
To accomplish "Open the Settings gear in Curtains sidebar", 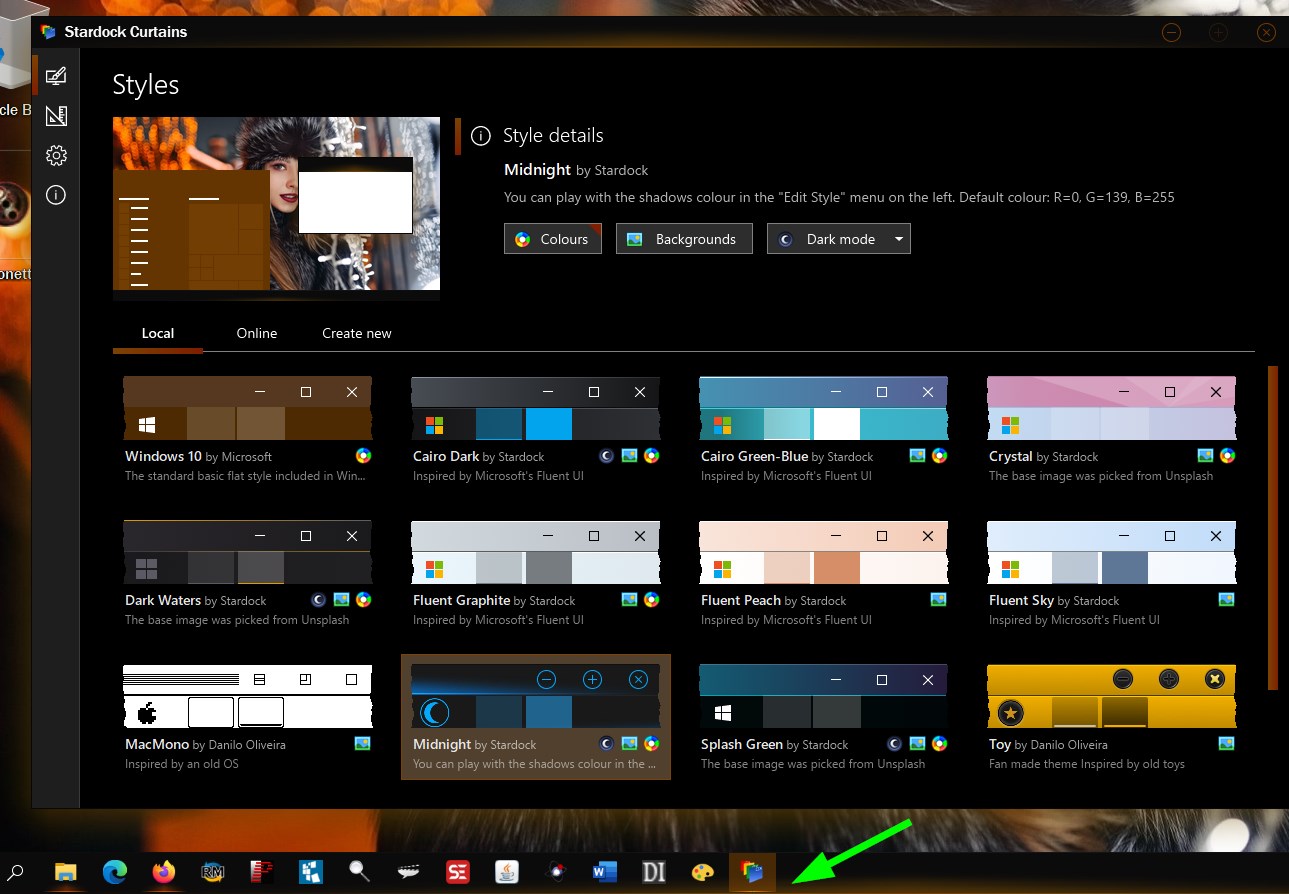I will point(56,155).
